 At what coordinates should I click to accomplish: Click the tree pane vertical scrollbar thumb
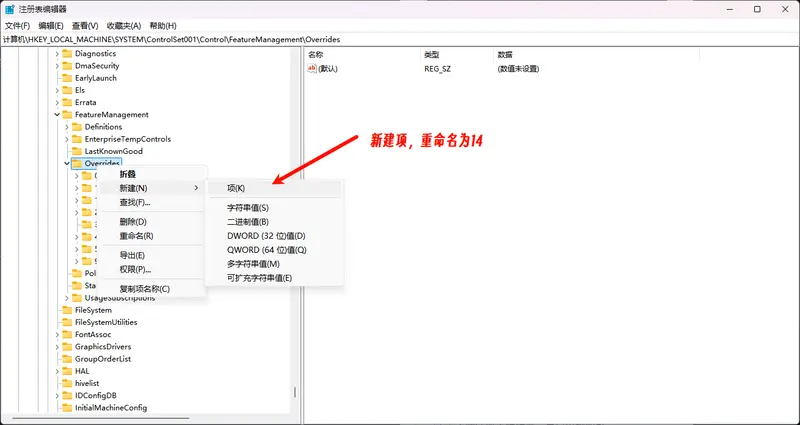294,393
